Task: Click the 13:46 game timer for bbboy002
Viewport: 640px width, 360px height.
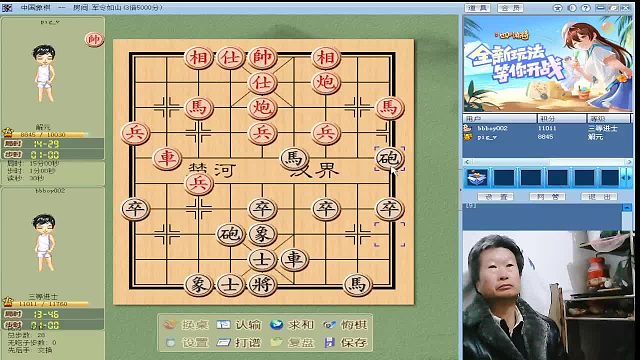Action: pos(46,314)
